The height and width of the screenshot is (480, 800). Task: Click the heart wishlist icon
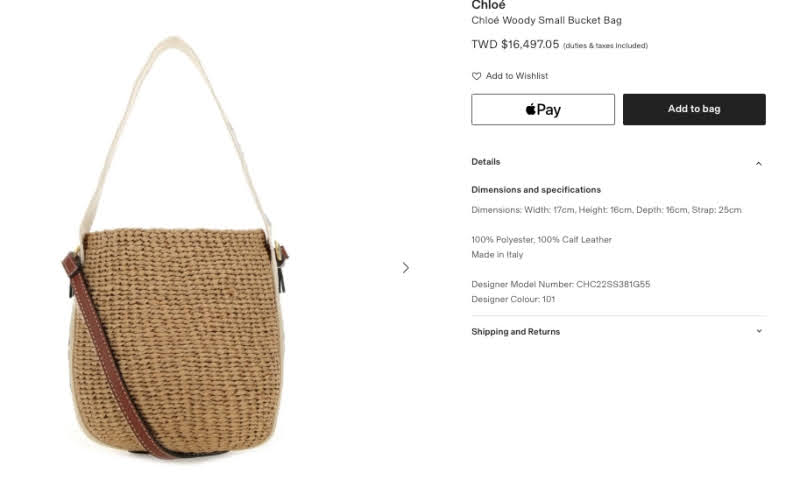pyautogui.click(x=476, y=76)
